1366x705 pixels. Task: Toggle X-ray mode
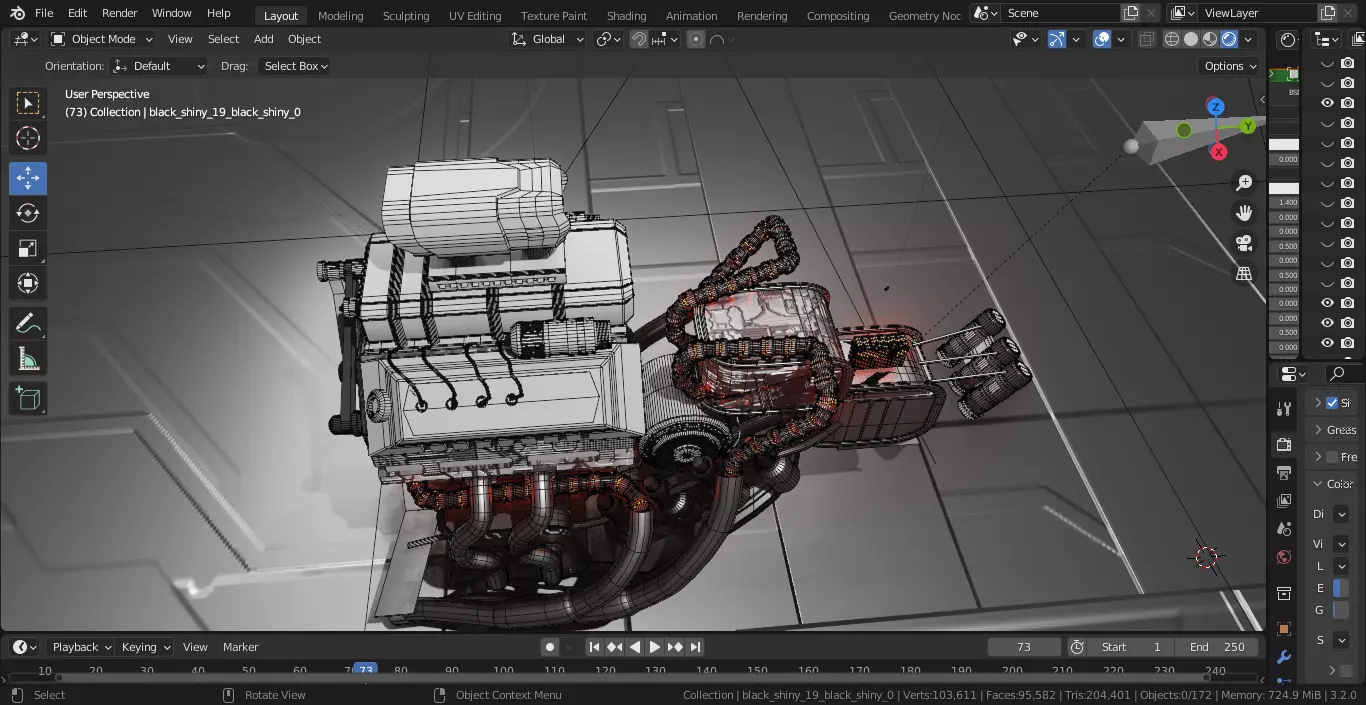click(x=1146, y=39)
